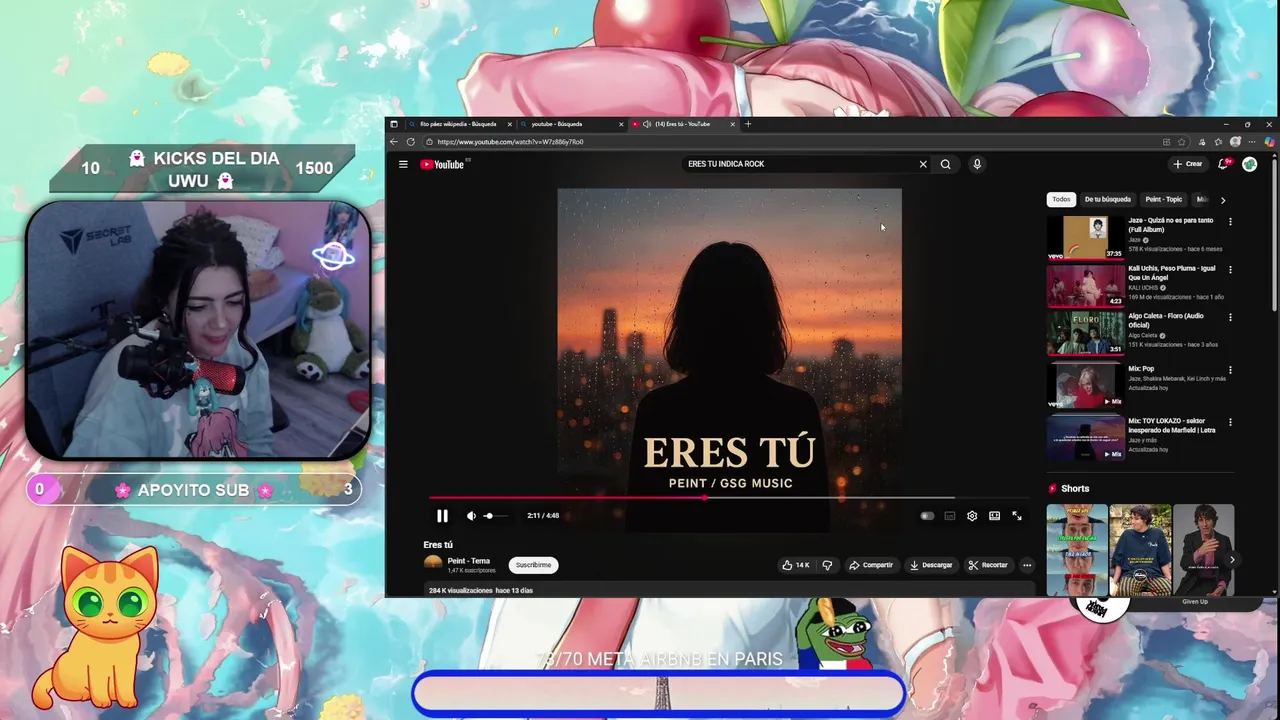Open the tab actions menu icon

coord(394,124)
